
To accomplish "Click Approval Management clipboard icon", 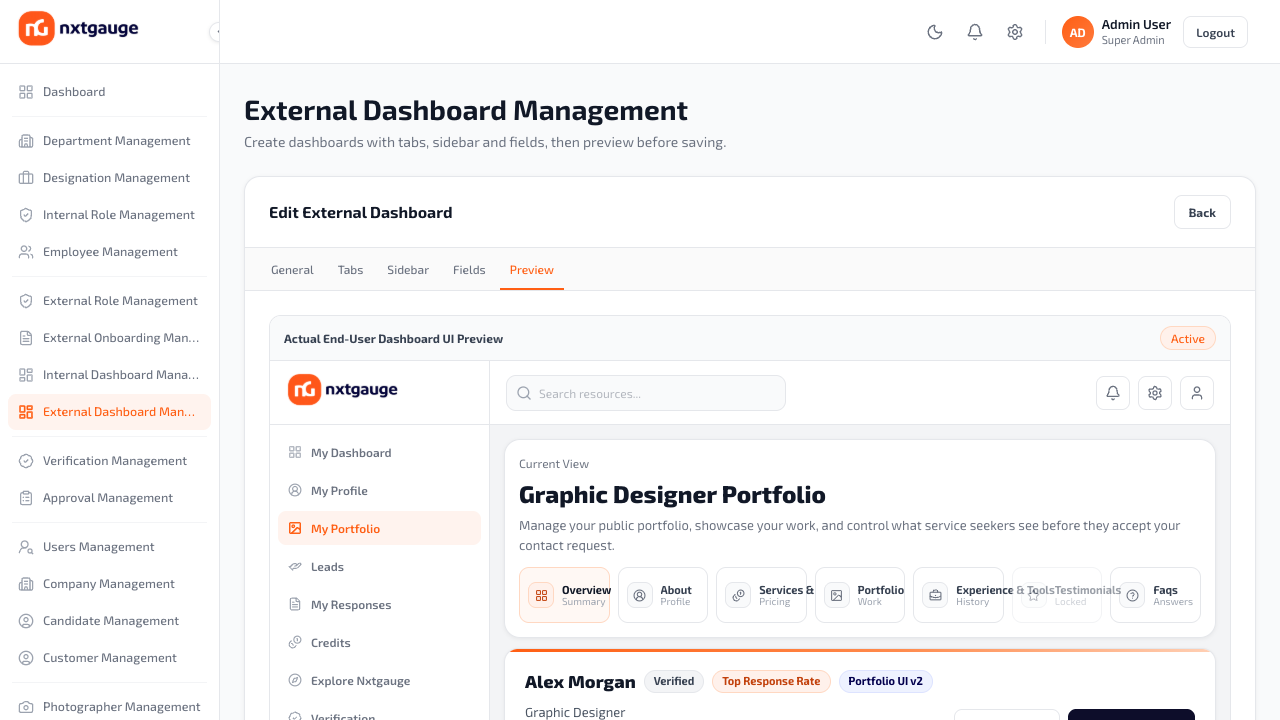I will click(26, 498).
